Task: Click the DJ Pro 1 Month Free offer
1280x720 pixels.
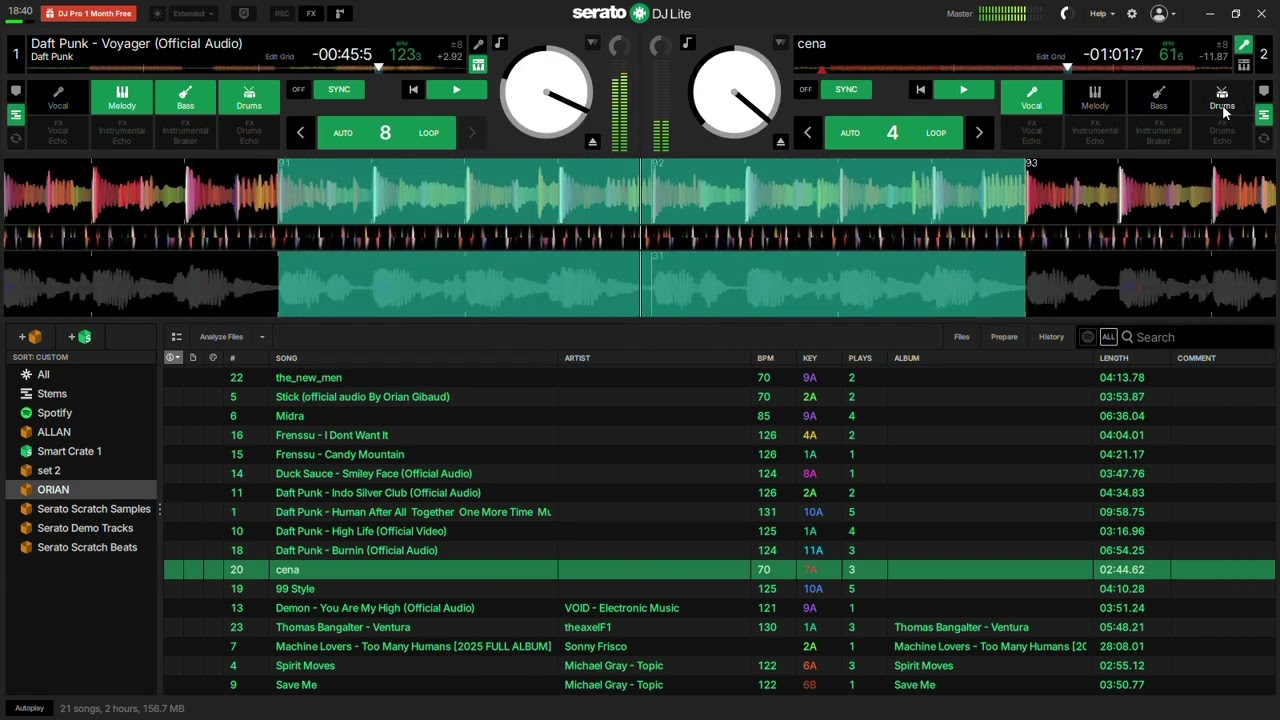Action: click(88, 14)
